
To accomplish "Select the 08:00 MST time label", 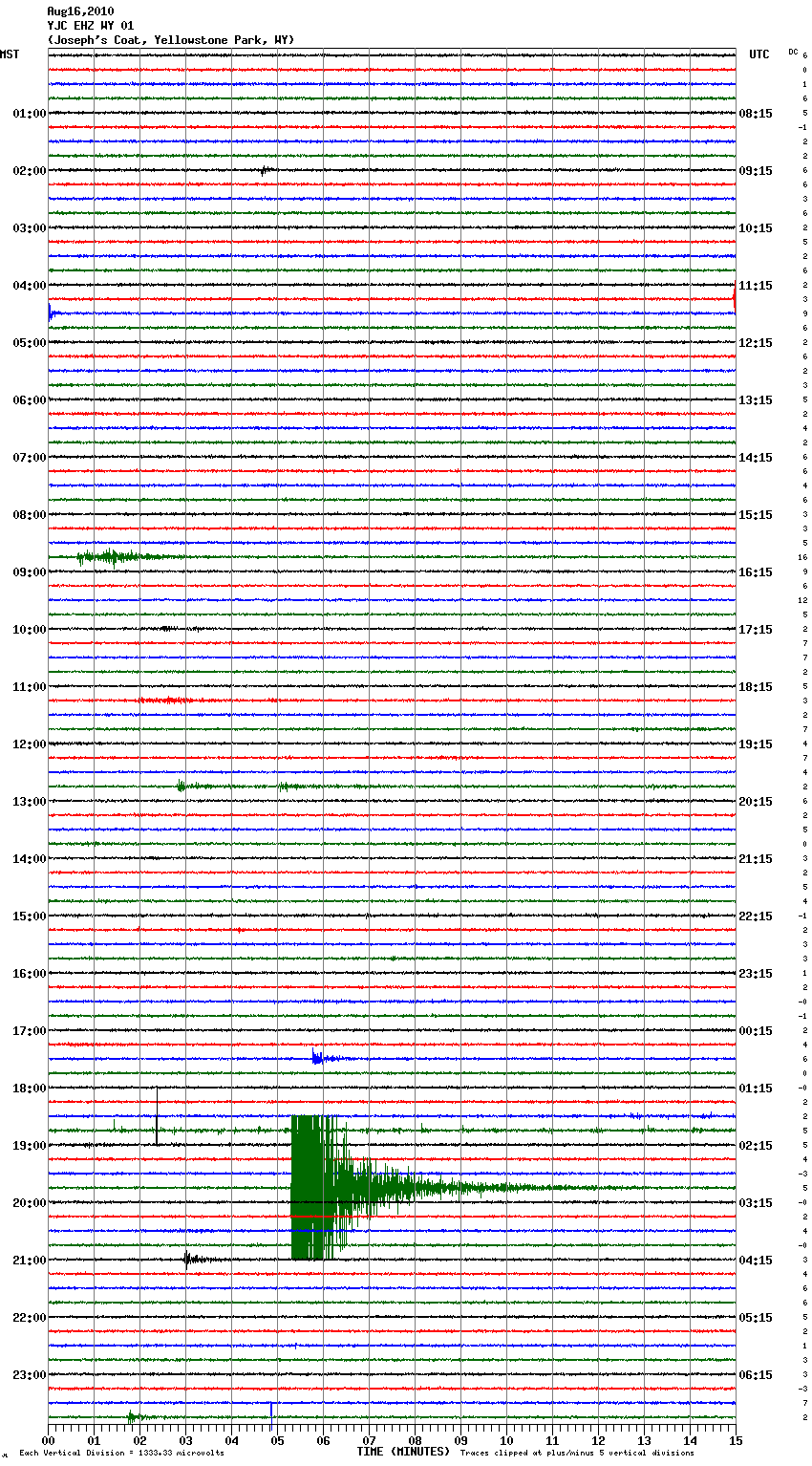I will pyautogui.click(x=30, y=515).
